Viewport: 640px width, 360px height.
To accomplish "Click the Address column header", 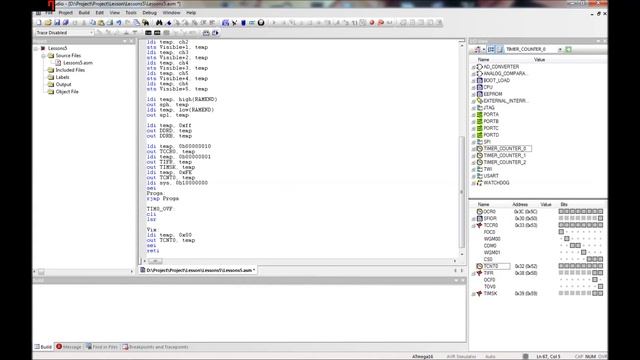I will point(520,204).
